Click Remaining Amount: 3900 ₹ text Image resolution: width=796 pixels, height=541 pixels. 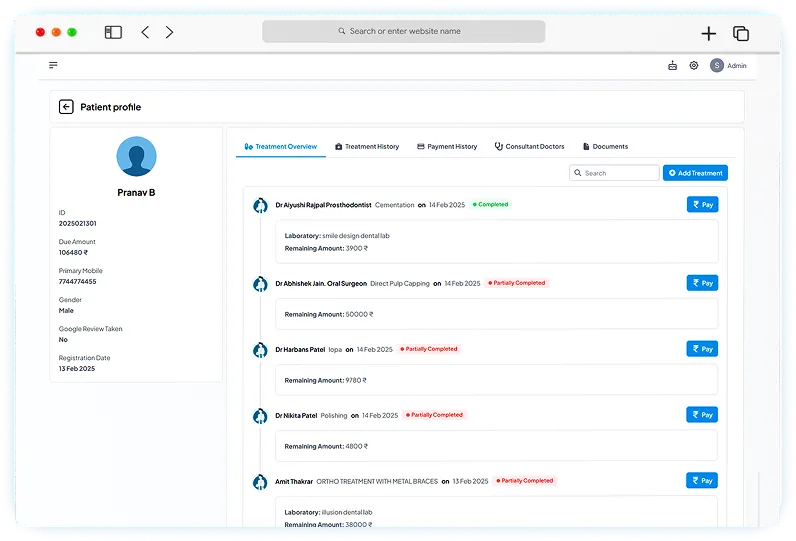pyautogui.click(x=326, y=249)
